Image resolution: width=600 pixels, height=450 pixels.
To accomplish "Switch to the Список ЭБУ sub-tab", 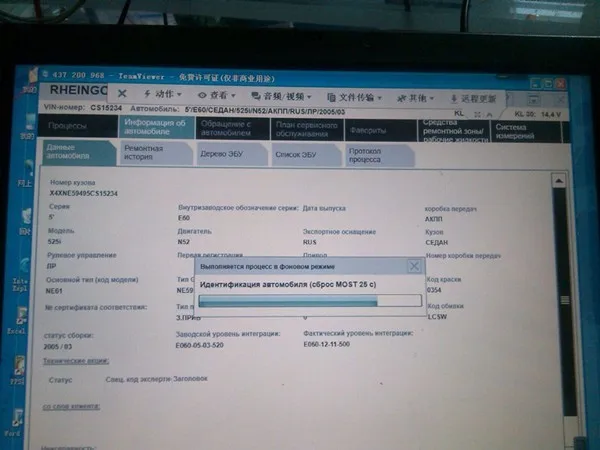I will 306,155.
